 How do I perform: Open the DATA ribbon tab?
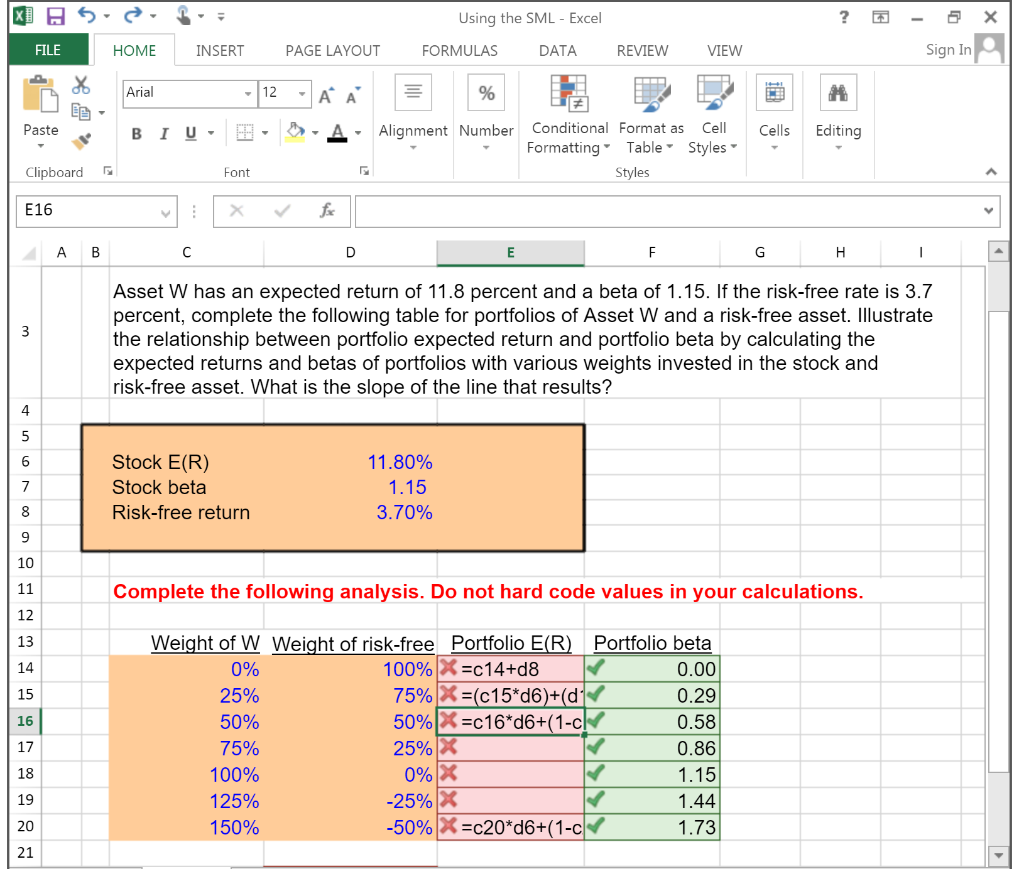coord(557,50)
